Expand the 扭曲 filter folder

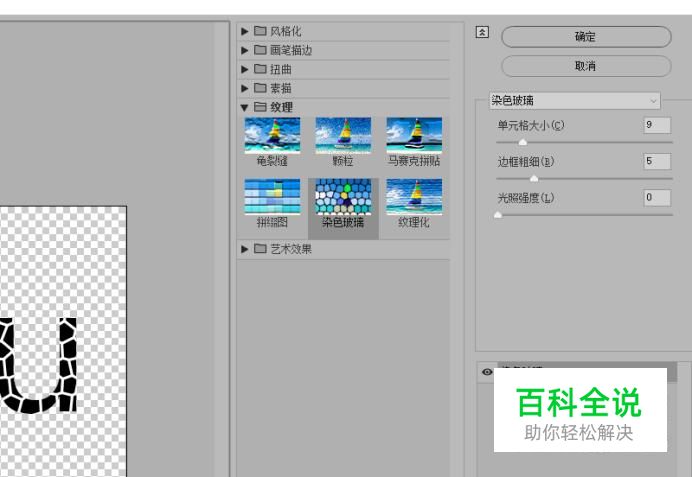point(244,69)
